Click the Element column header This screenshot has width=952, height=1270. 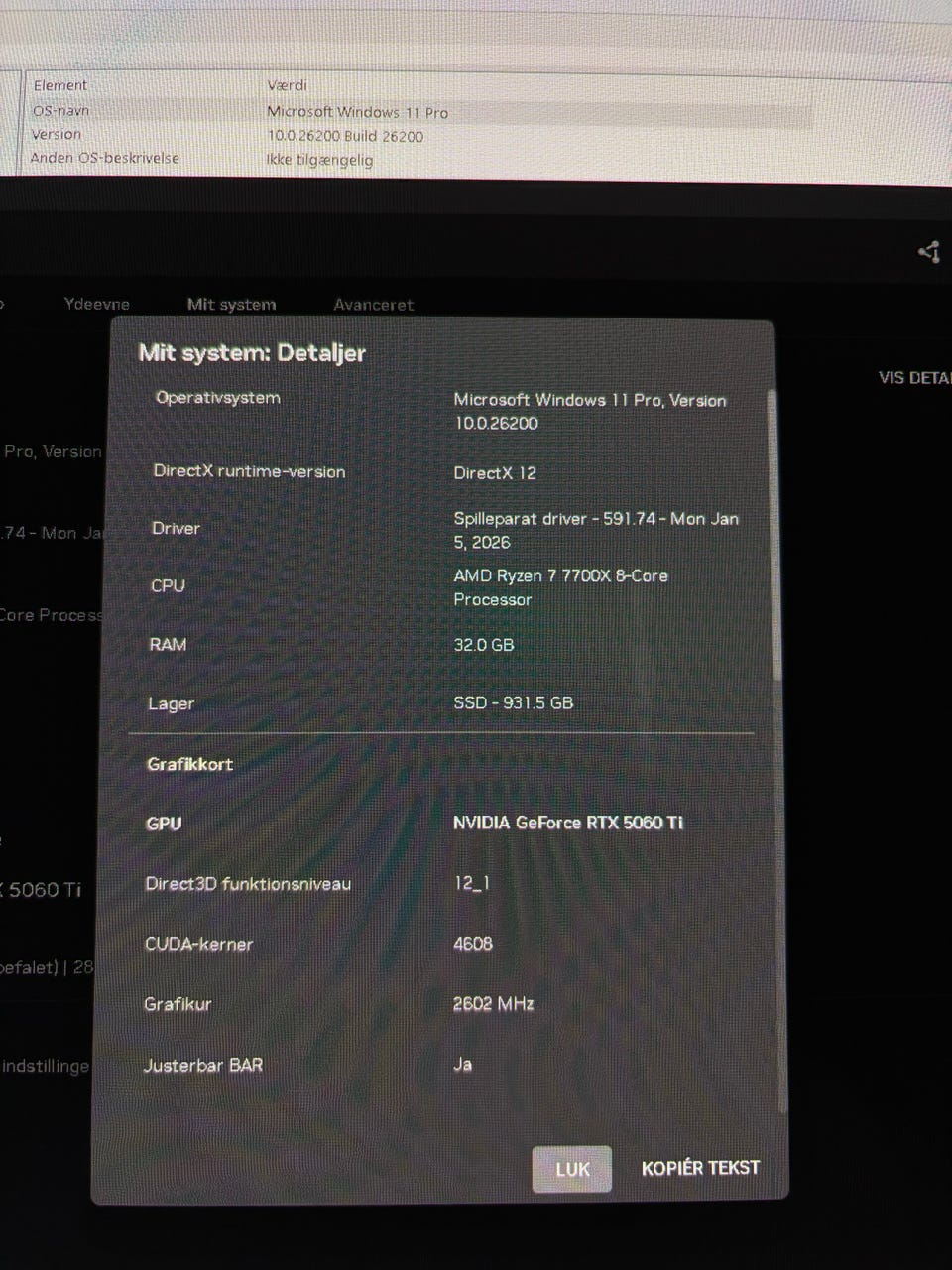pos(59,85)
